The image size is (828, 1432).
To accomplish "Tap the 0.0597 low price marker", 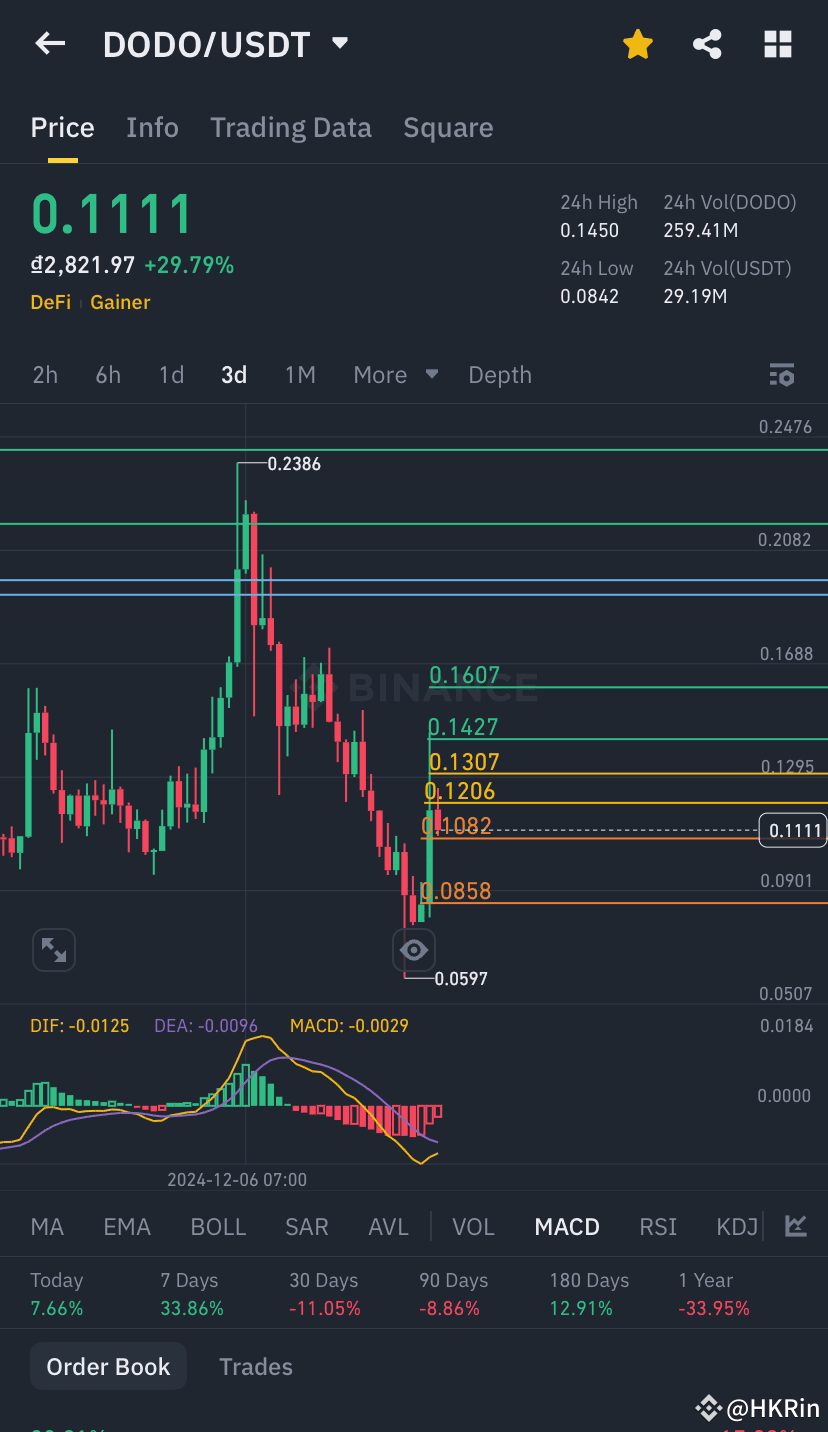I will pos(461,979).
